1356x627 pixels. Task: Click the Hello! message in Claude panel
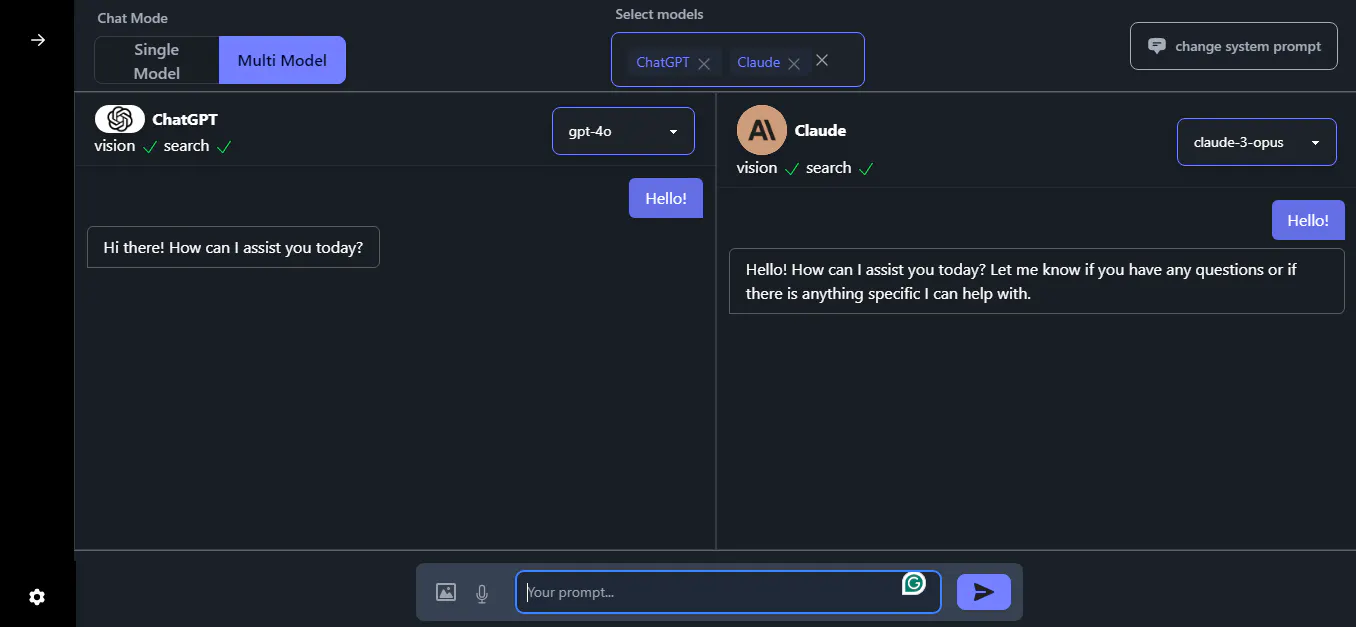click(x=1308, y=220)
